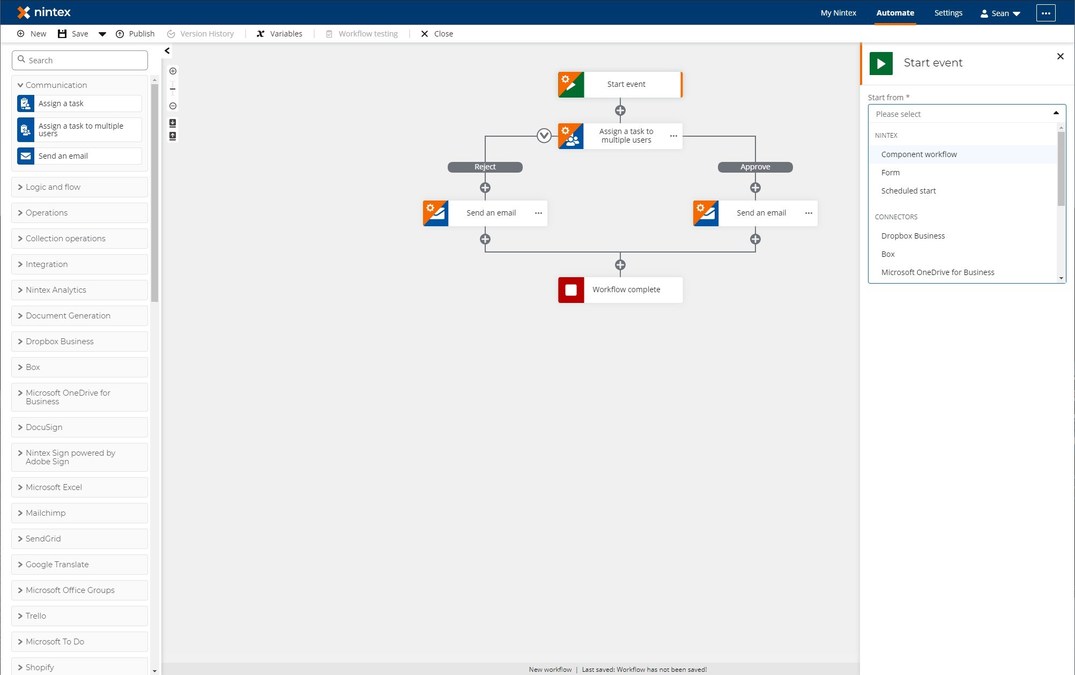
Task: Click zoom out icon on canvas toolbar
Action: pos(173,106)
